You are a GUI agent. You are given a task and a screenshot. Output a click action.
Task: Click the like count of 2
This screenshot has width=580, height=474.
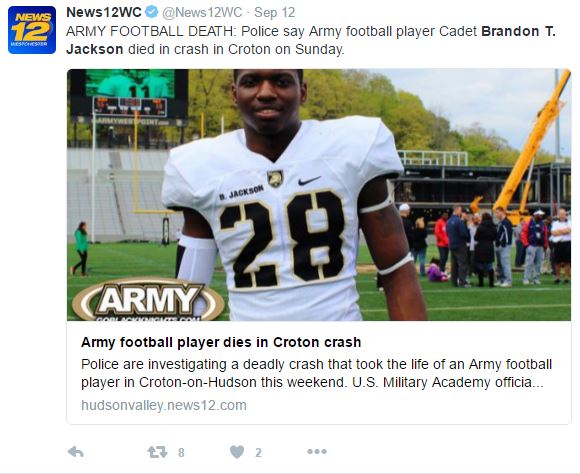(259, 453)
